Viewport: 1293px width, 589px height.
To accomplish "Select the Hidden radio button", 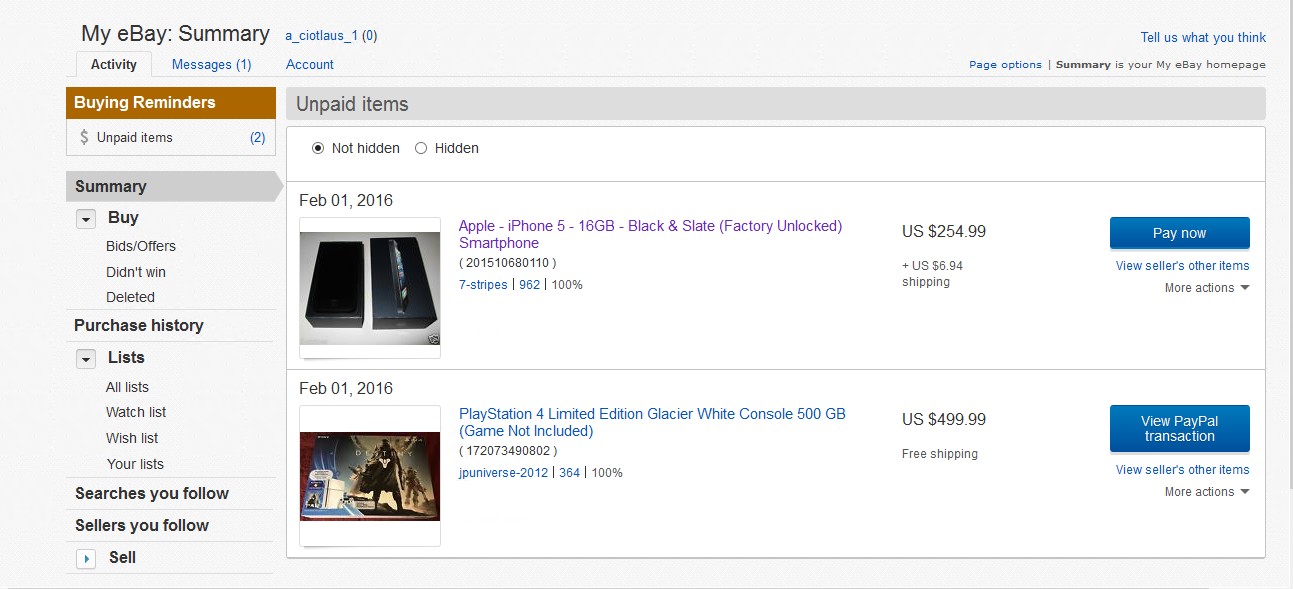I will (x=421, y=148).
